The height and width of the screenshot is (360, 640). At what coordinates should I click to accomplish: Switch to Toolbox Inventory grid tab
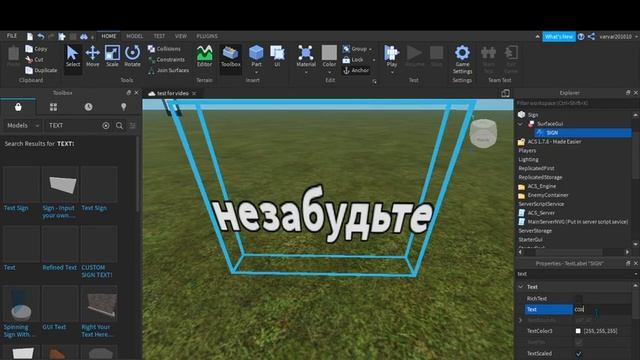point(53,107)
